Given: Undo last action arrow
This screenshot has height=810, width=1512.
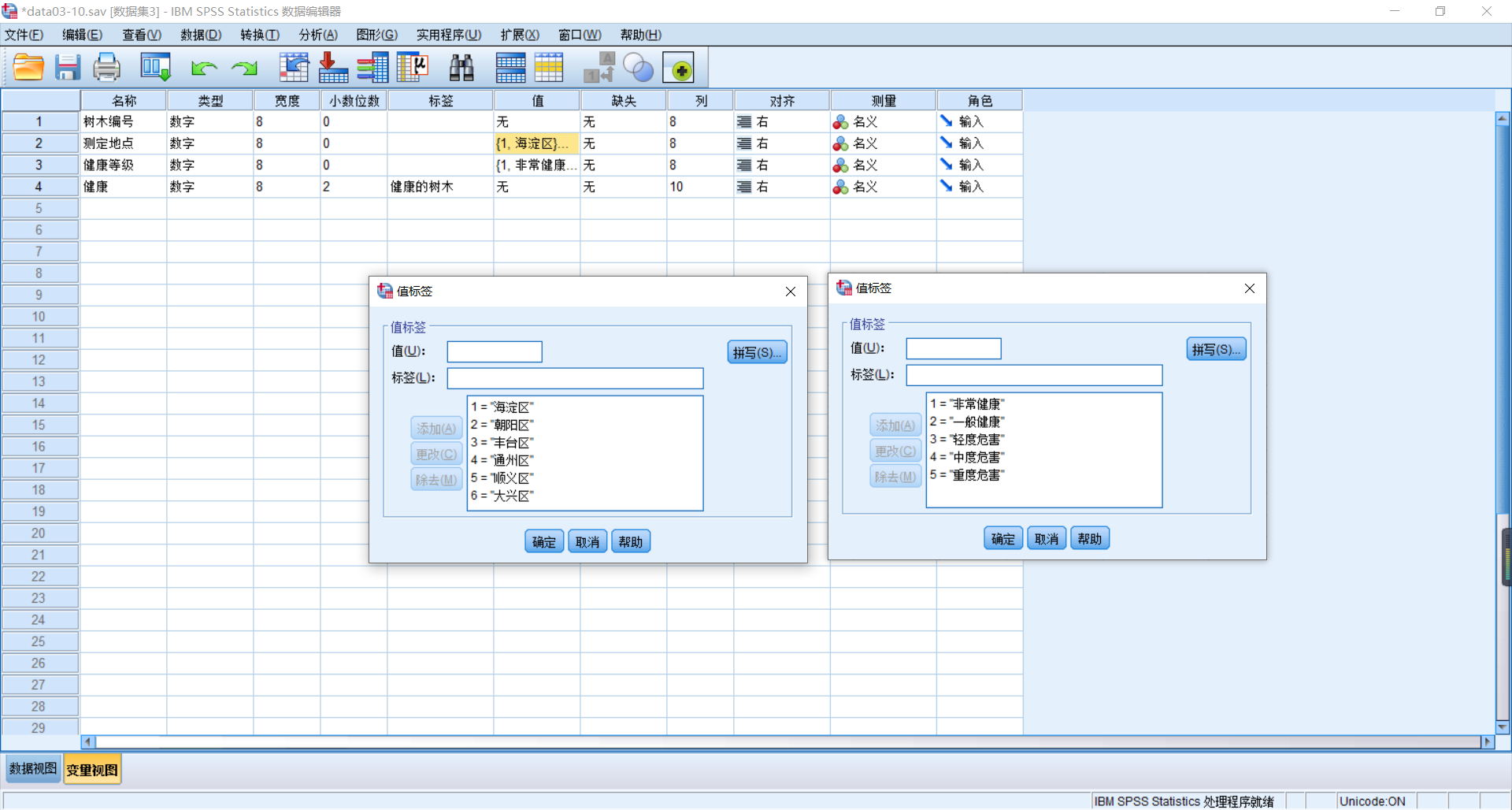Looking at the screenshot, I should (x=204, y=69).
